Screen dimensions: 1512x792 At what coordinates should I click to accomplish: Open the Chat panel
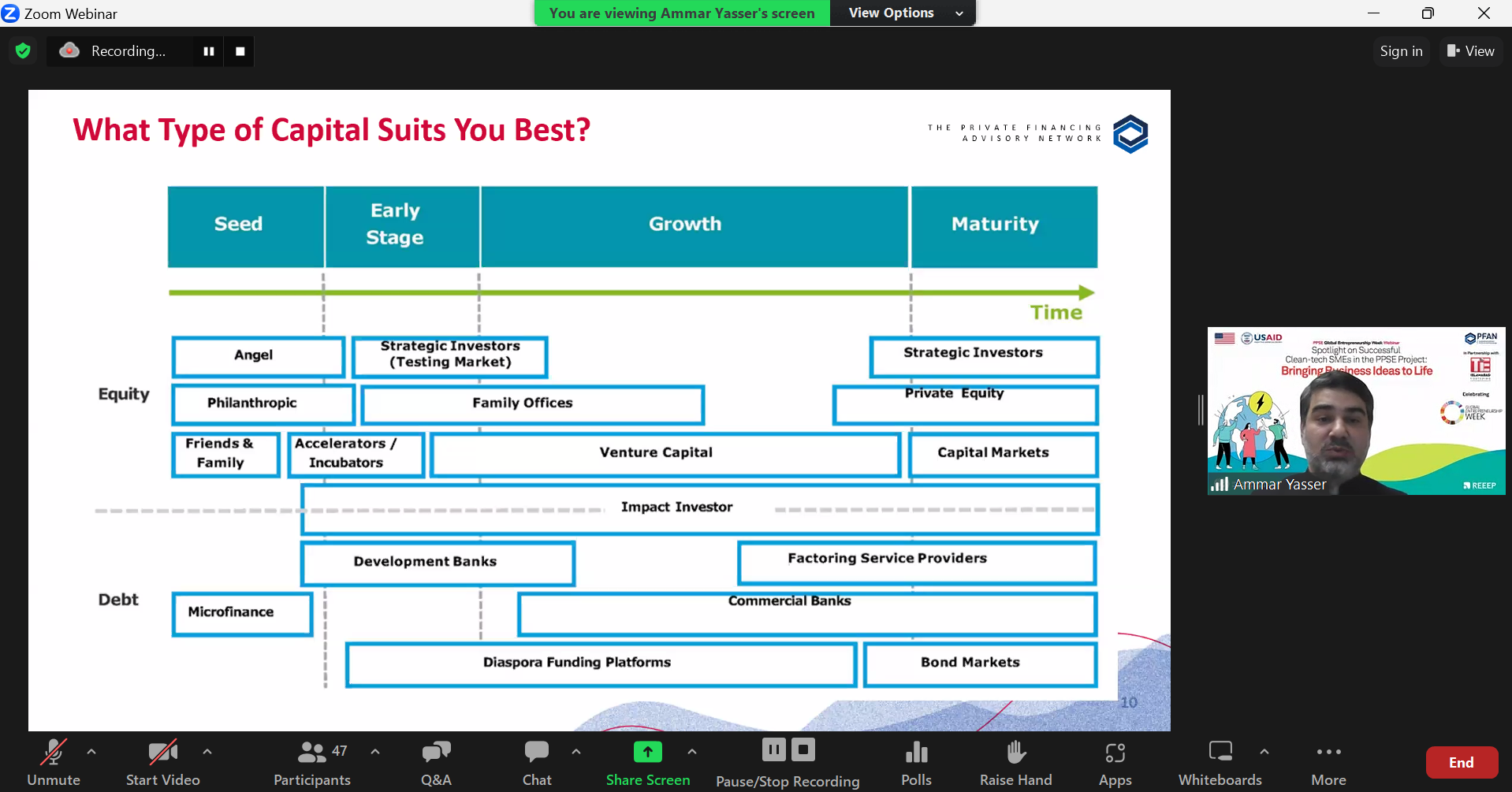pyautogui.click(x=537, y=762)
